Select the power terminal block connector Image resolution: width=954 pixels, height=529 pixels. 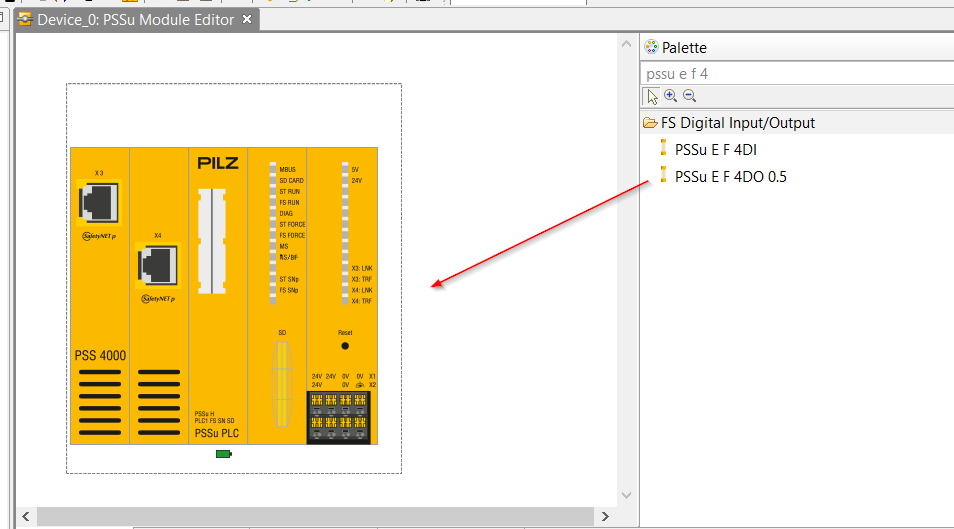click(x=338, y=417)
